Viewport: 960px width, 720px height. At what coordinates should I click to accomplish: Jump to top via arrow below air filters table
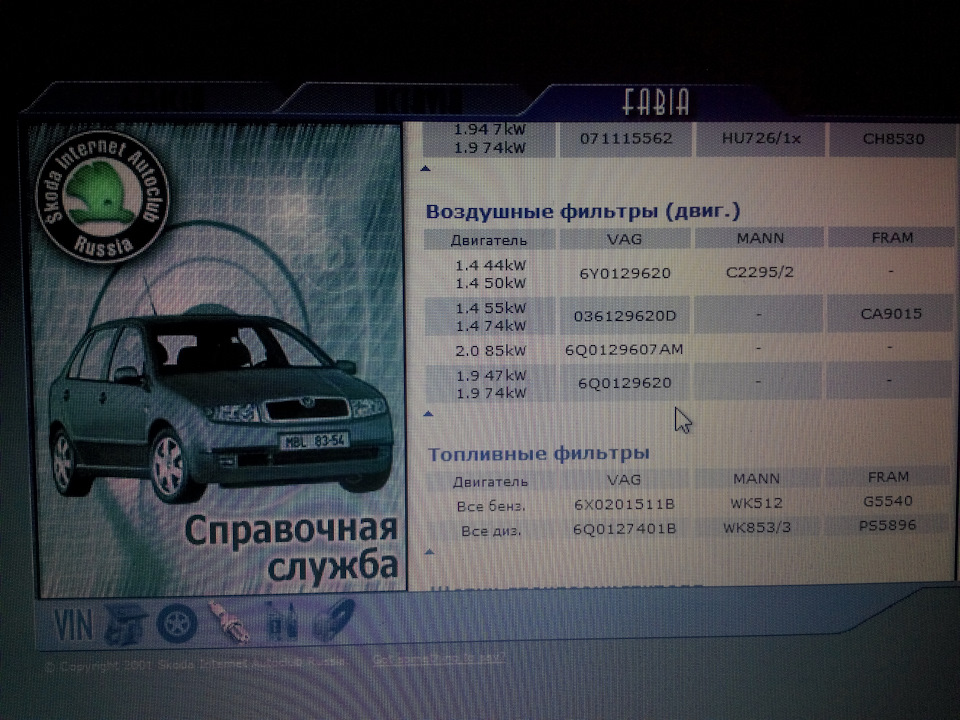(429, 414)
